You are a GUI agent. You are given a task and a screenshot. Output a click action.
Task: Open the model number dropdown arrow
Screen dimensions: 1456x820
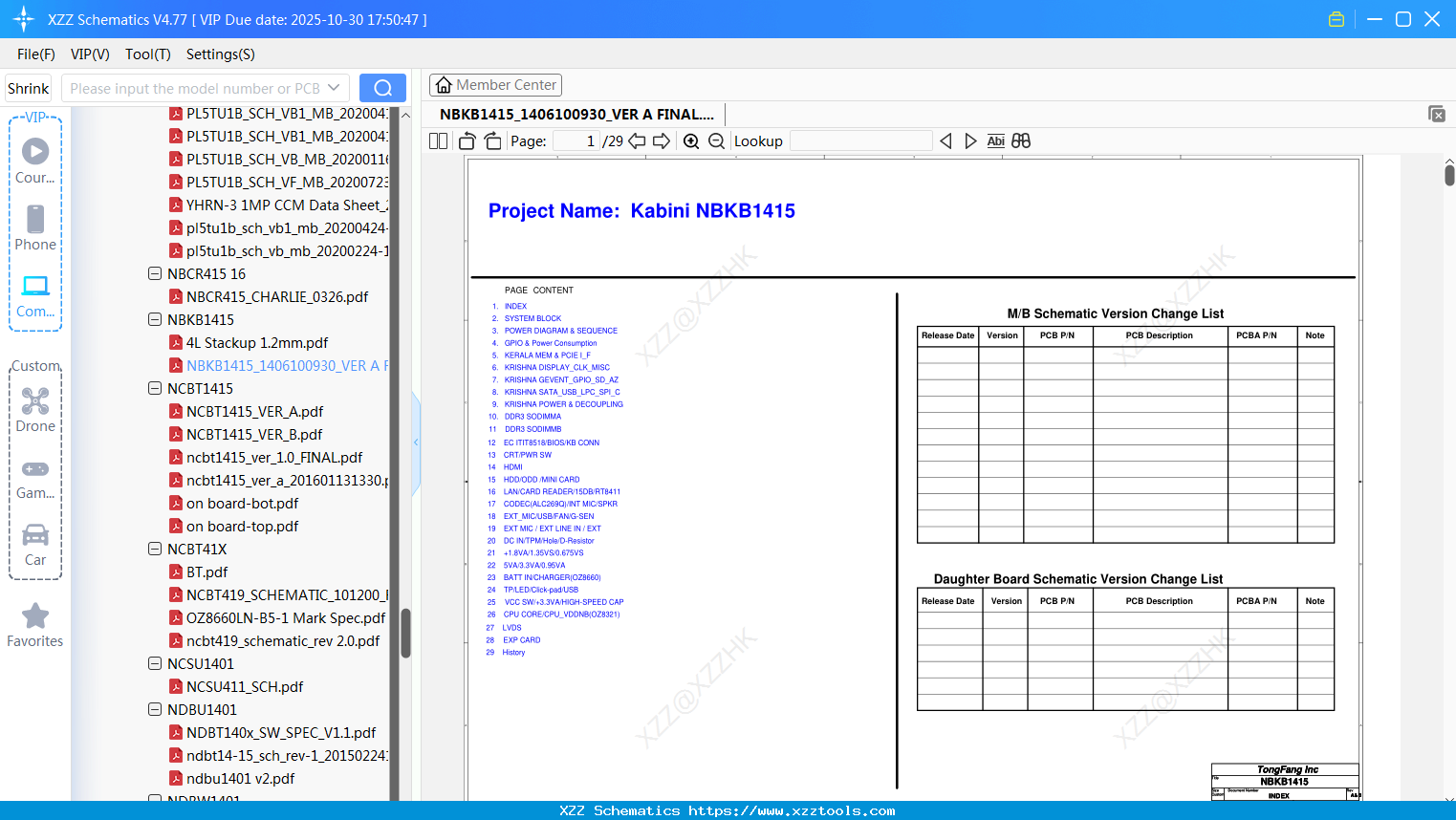tap(334, 88)
